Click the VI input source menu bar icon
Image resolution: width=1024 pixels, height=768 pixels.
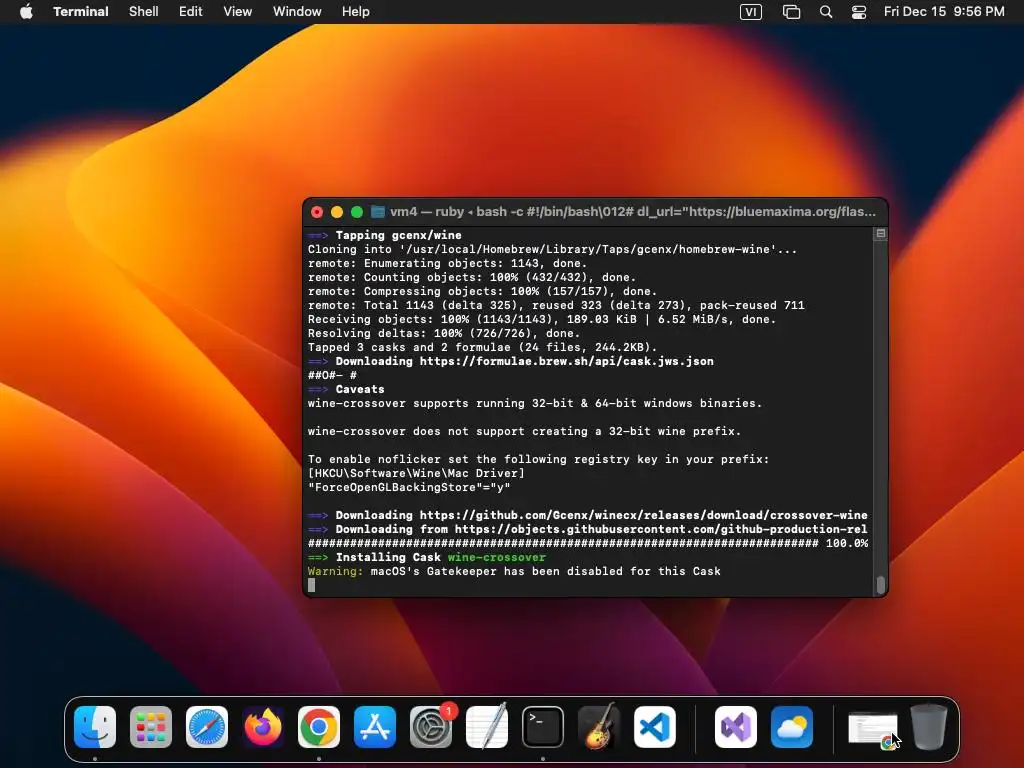click(x=751, y=12)
